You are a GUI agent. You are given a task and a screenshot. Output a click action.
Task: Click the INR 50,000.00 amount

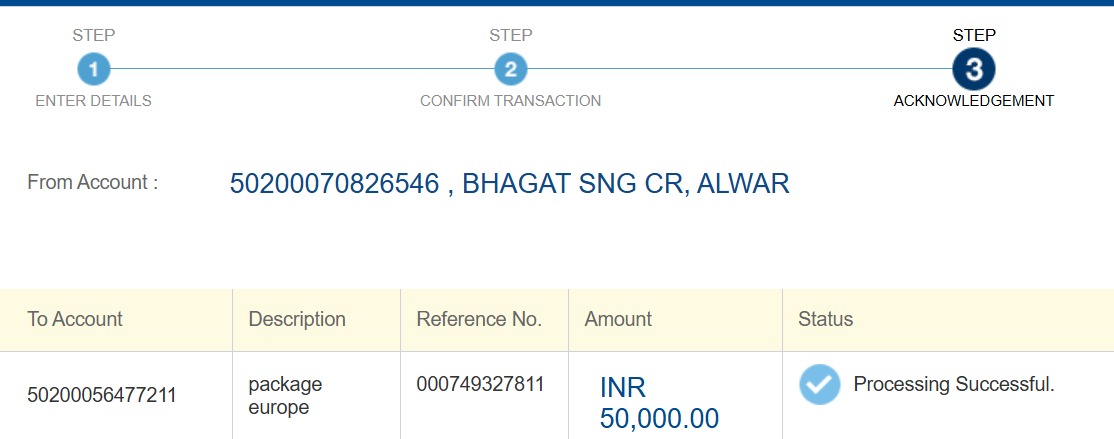click(x=659, y=403)
